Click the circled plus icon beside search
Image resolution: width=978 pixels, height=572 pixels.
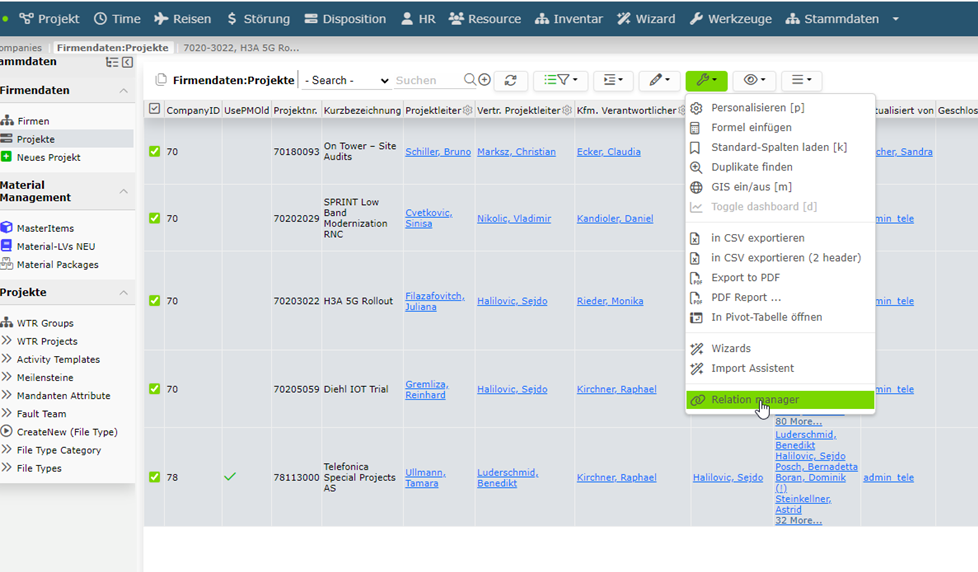(484, 79)
